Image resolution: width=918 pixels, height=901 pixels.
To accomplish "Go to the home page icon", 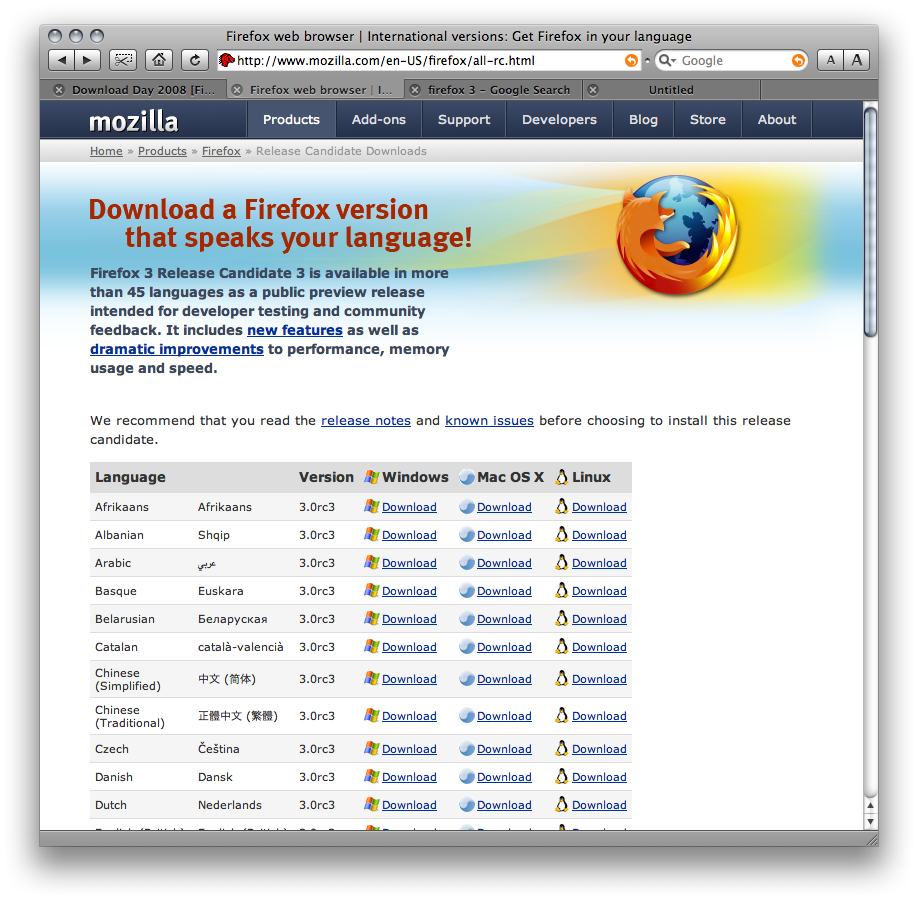I will 159,60.
